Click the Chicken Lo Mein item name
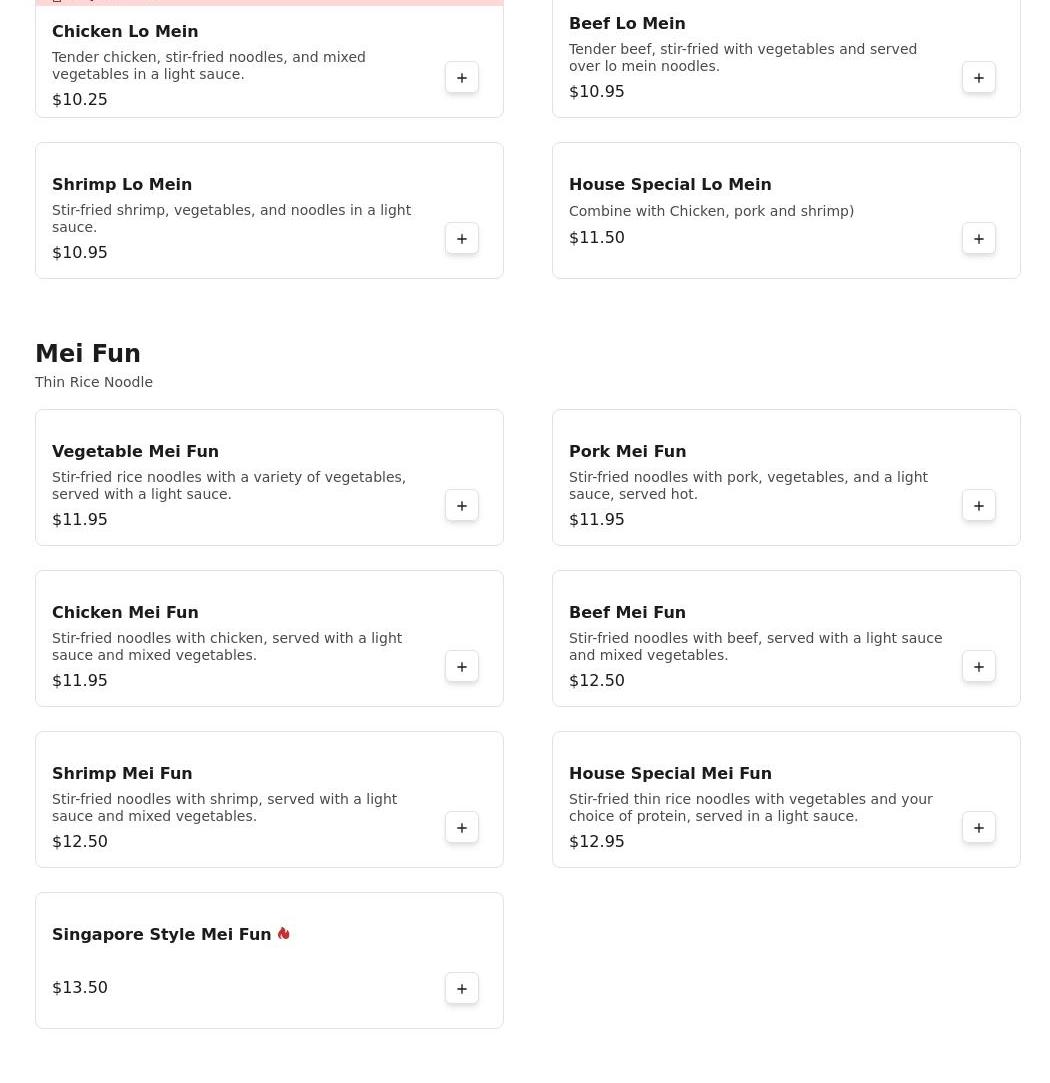Viewport: 1050px width, 1083px height. pos(125,32)
